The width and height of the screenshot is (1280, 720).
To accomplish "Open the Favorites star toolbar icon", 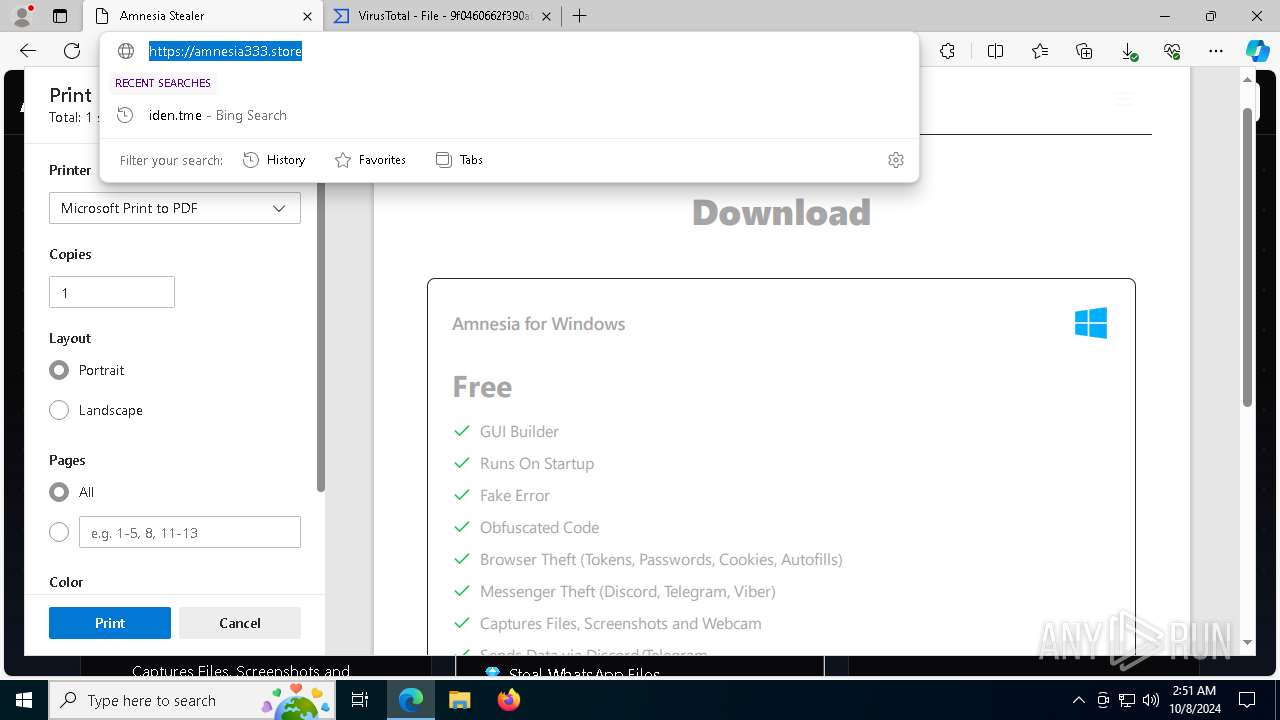I will (1040, 51).
